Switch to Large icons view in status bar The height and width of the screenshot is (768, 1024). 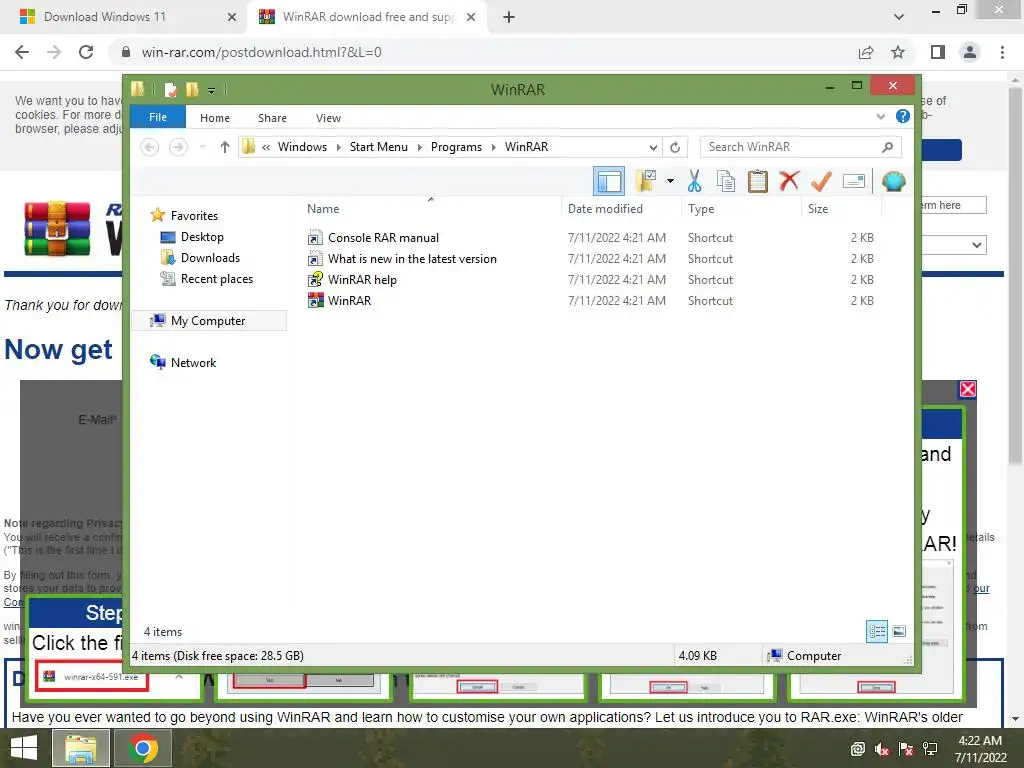[x=899, y=631]
